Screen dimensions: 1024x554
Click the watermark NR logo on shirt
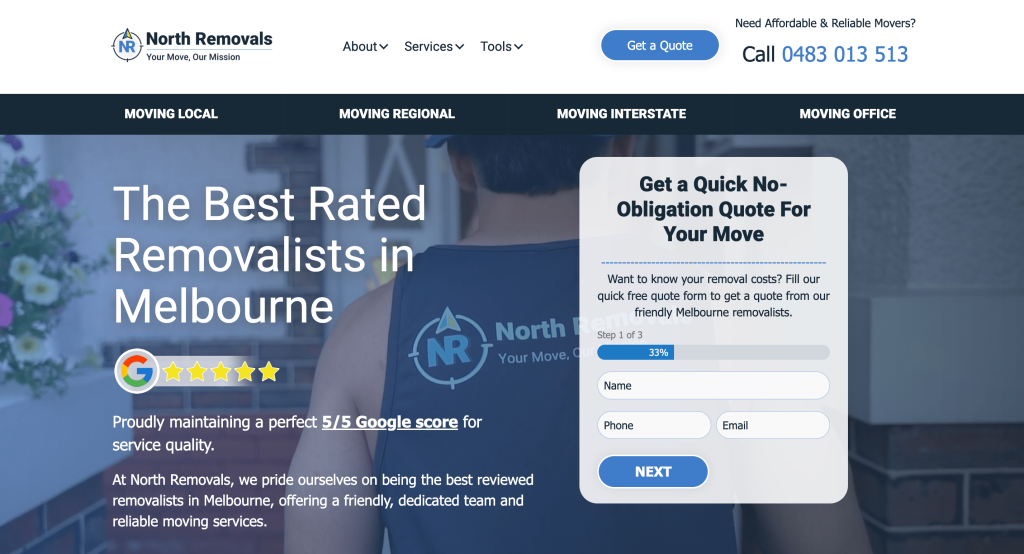[x=449, y=348]
